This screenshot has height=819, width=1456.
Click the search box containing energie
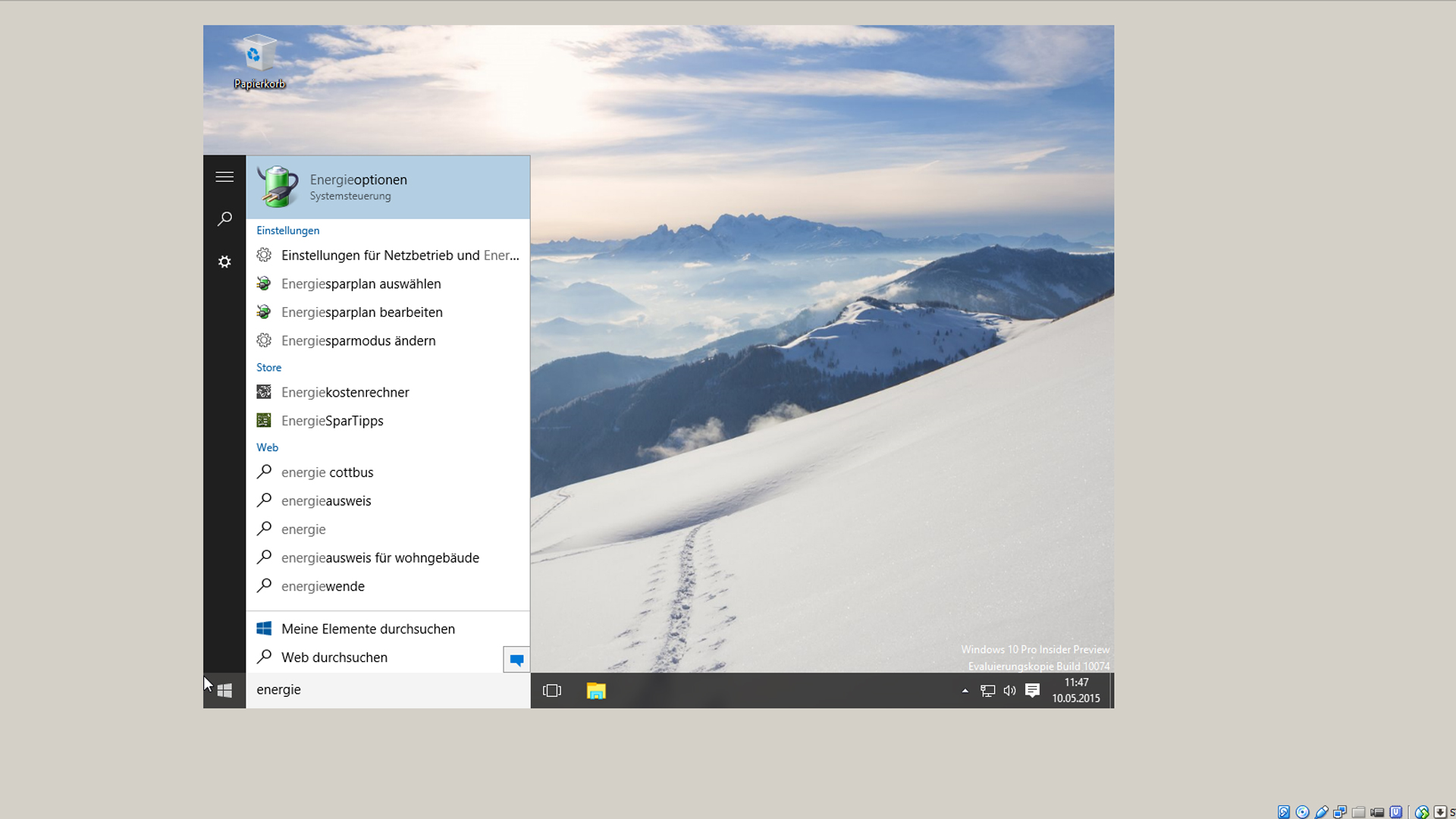click(x=388, y=690)
